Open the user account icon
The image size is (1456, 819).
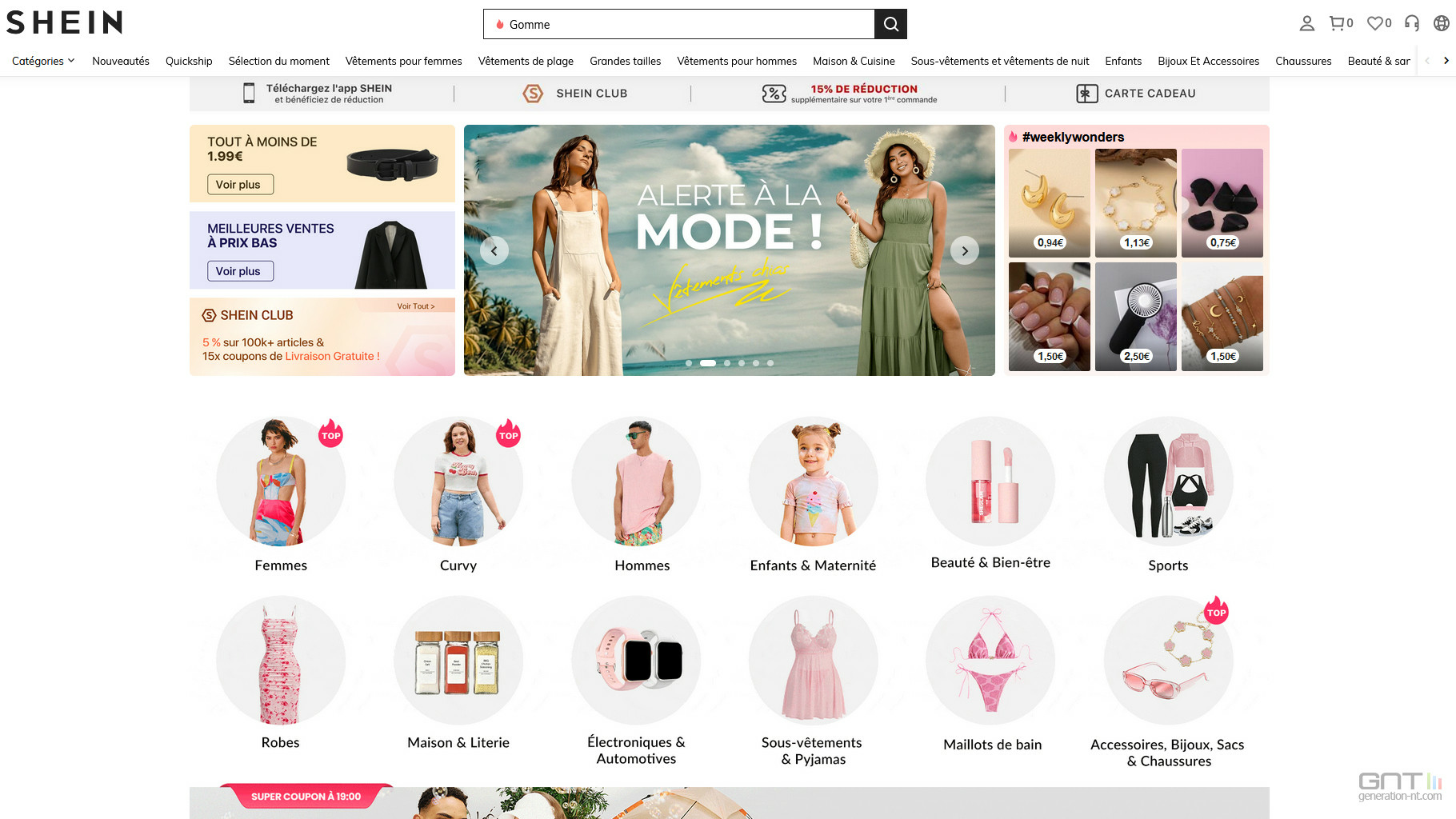(x=1306, y=23)
